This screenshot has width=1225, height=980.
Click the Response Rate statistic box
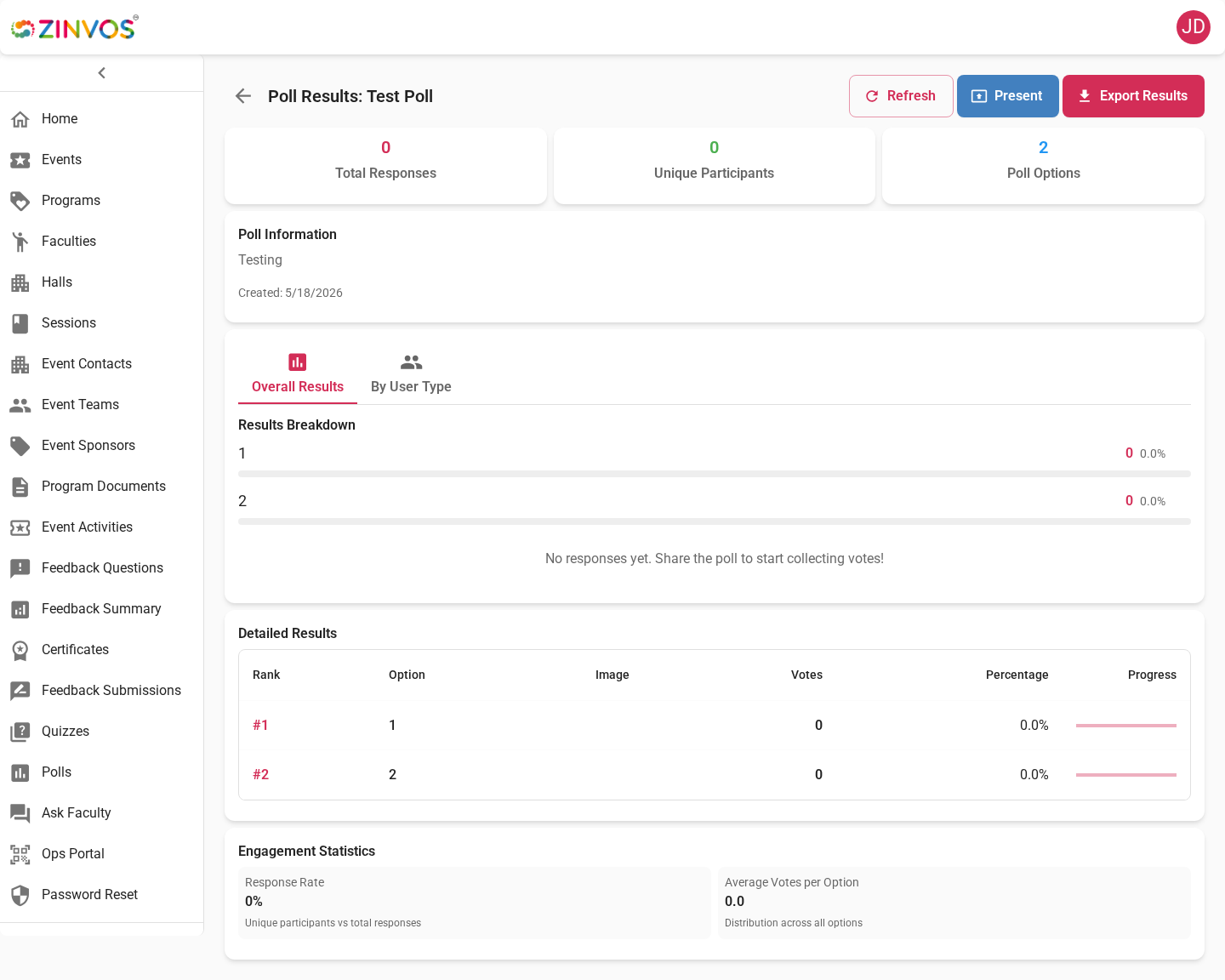(475, 903)
